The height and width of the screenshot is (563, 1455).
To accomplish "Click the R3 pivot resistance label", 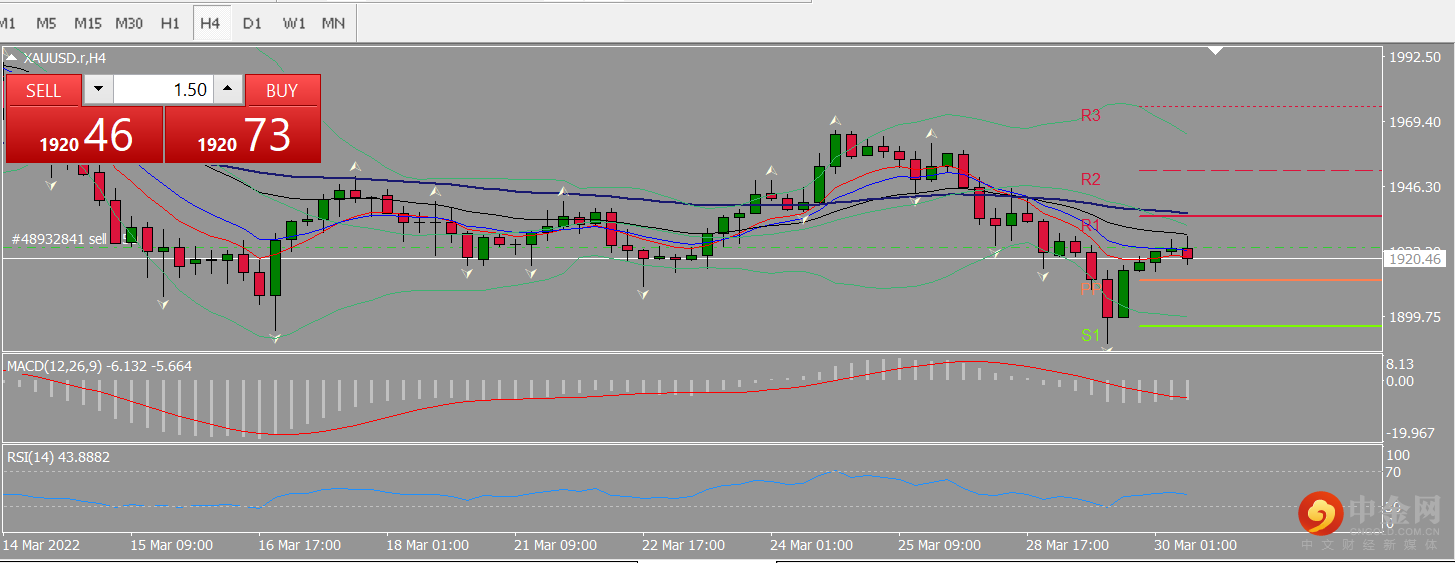I will 1090,116.
